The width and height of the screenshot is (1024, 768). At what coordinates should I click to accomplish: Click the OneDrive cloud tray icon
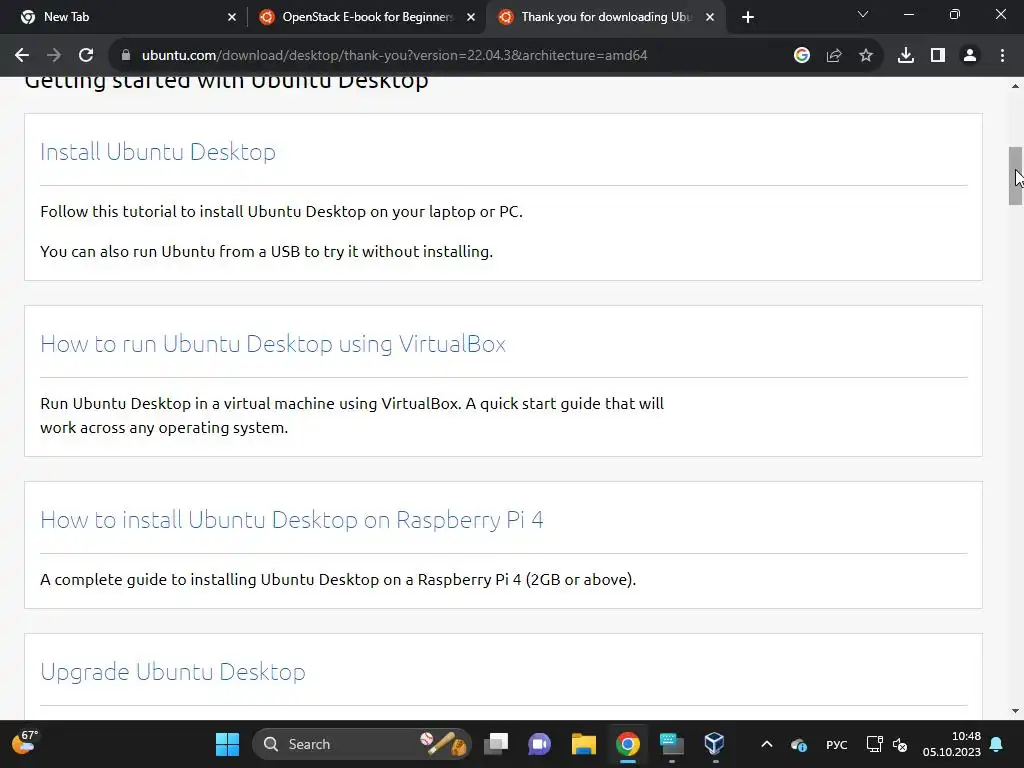coord(799,744)
